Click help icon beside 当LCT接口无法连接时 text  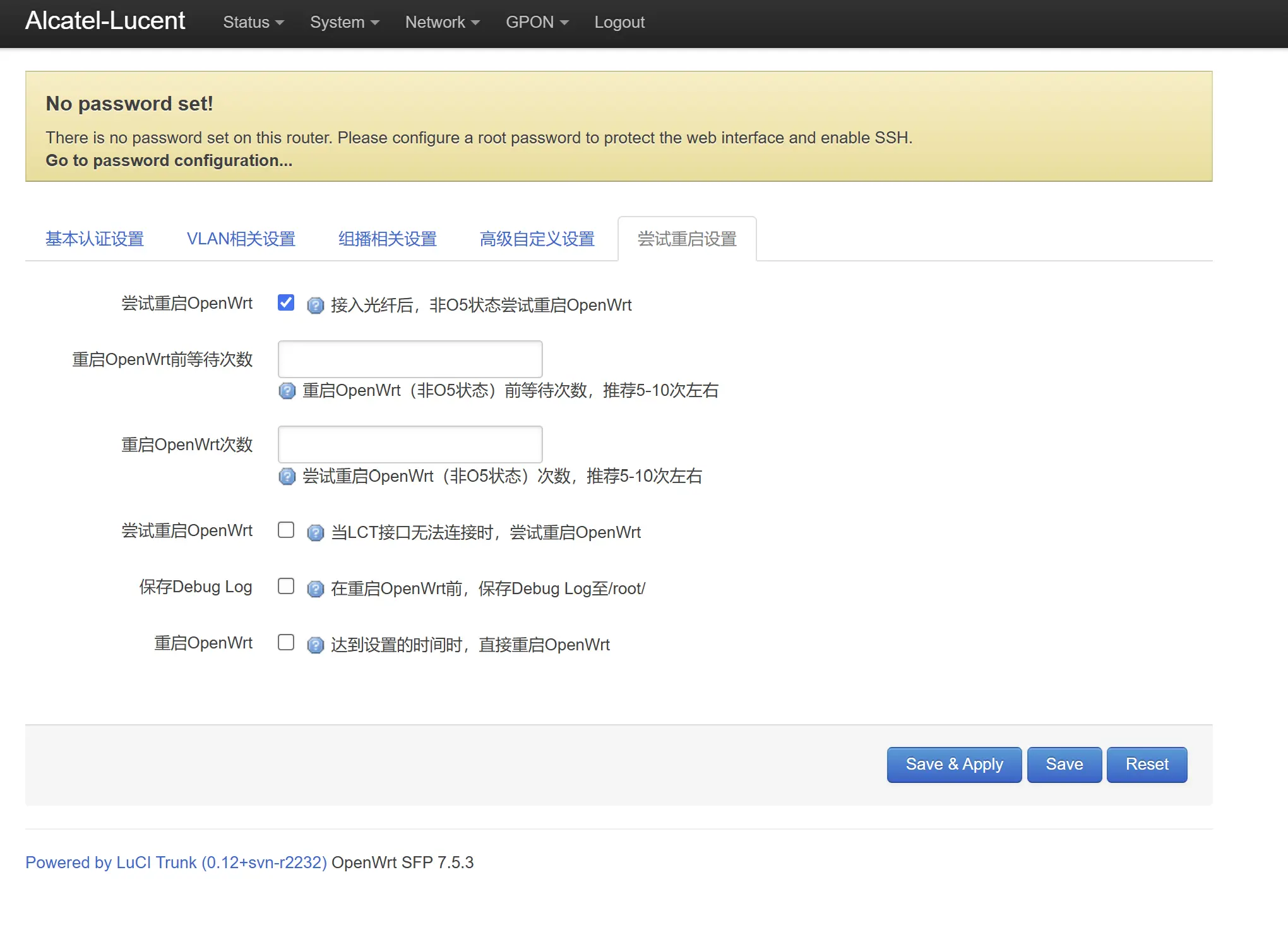pyautogui.click(x=315, y=533)
